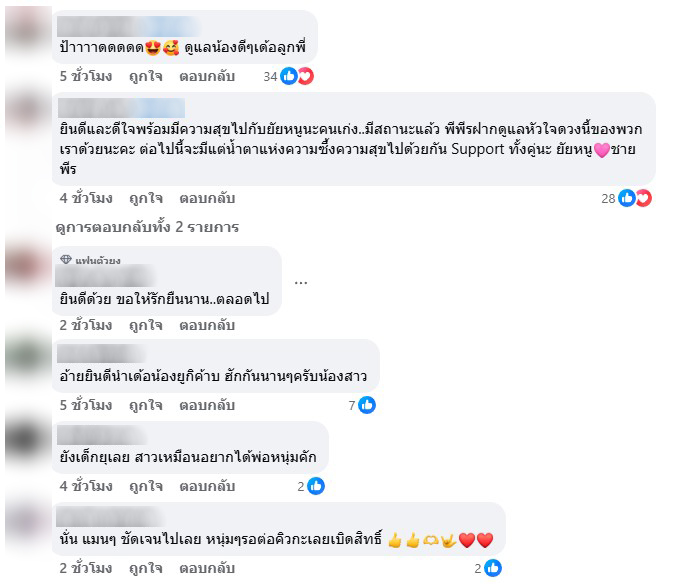Click ตอบกลับ under the ป้าาาดดดดด comment
The height and width of the screenshot is (584, 692).
[x=207, y=76]
